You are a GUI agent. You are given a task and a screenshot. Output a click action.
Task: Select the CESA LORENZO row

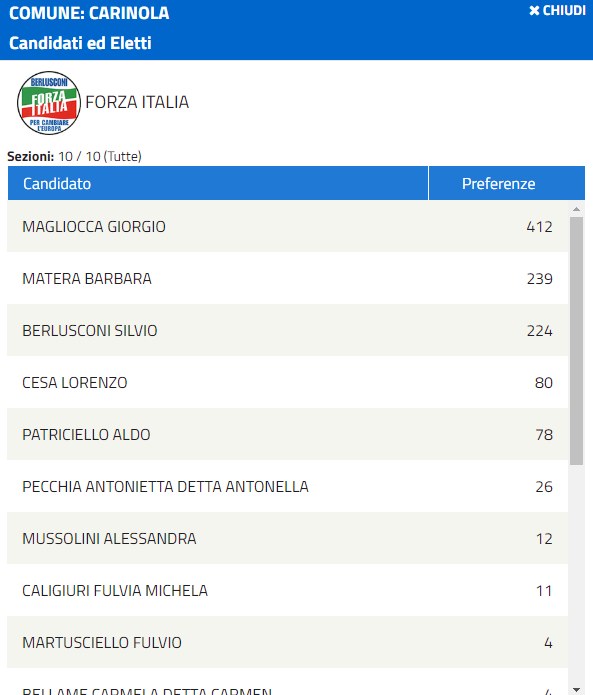tap(288, 382)
